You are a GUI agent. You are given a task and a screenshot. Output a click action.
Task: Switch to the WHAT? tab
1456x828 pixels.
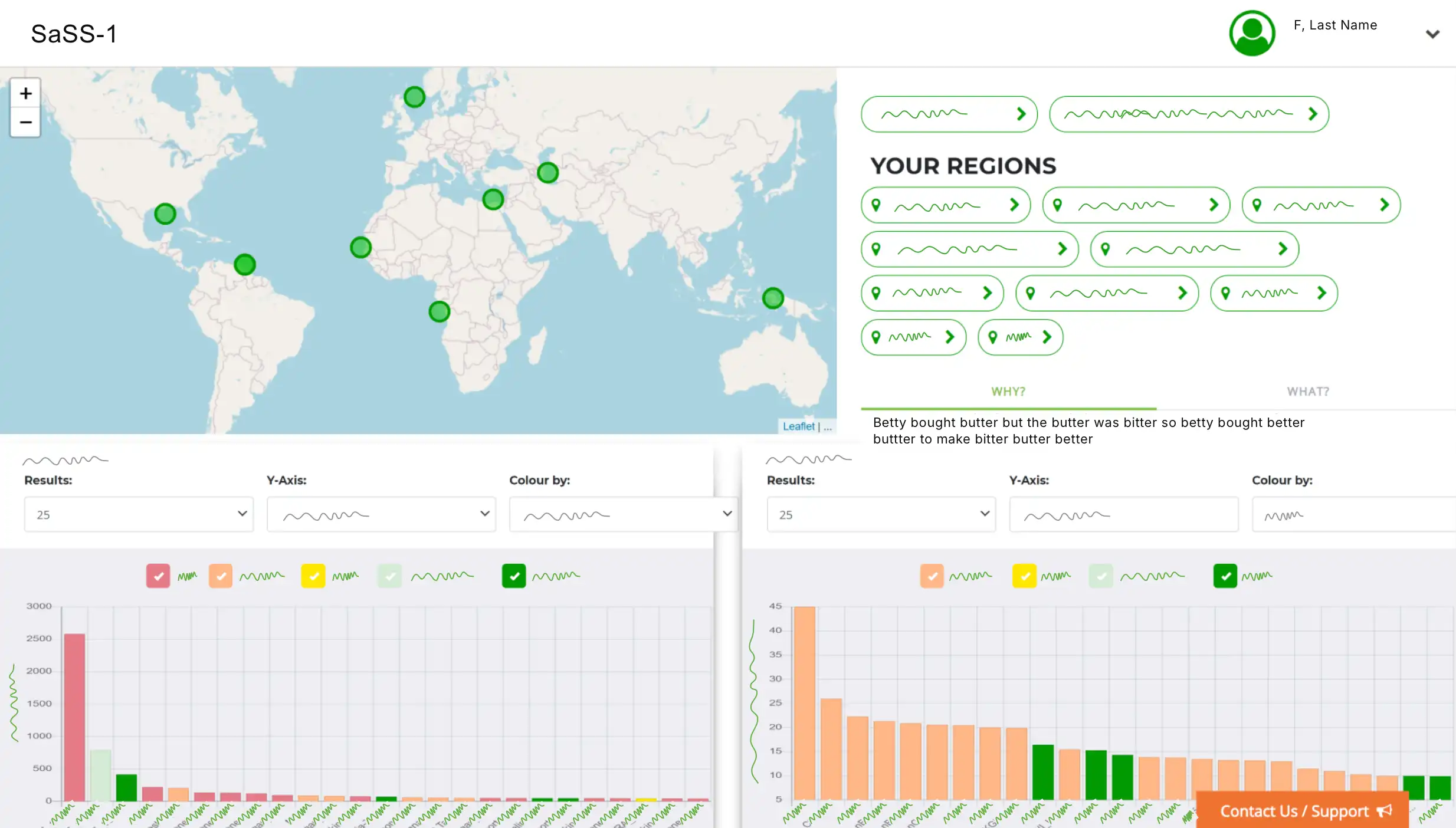1307,391
